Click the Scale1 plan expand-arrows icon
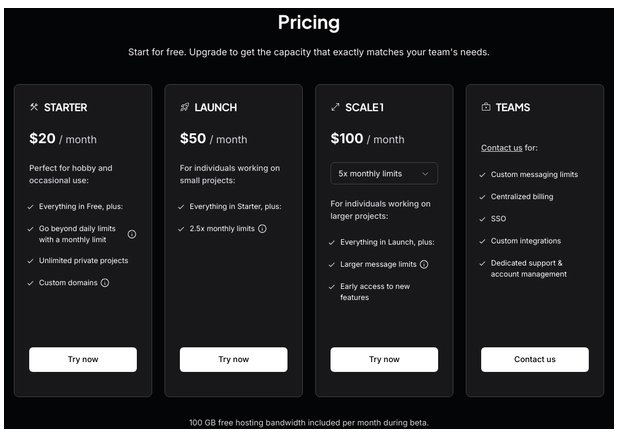618x438 pixels. pyautogui.click(x=336, y=107)
